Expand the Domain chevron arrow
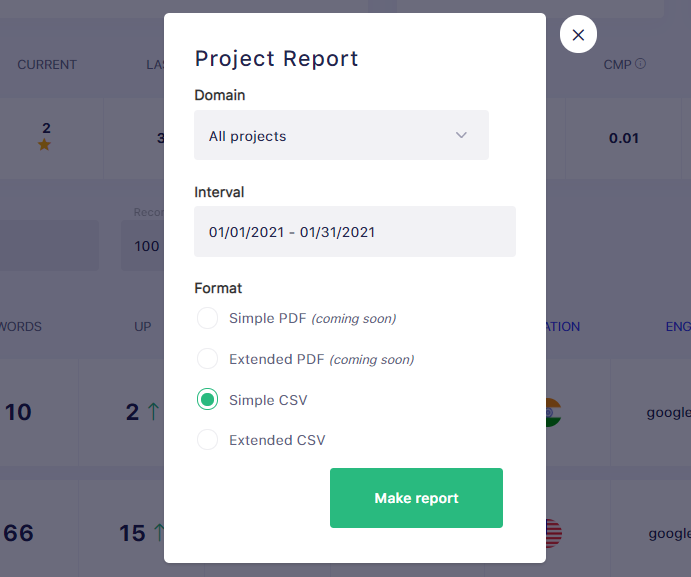 coord(461,136)
